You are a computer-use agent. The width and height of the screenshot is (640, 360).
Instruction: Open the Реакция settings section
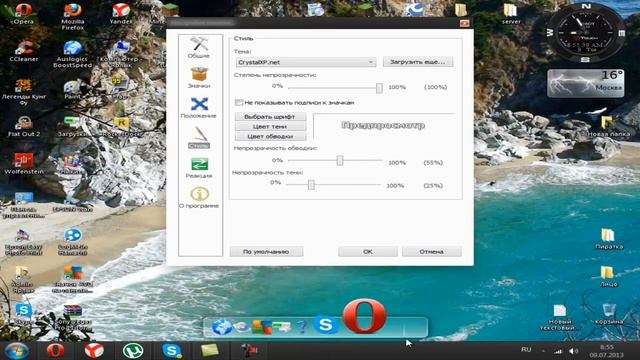click(x=199, y=167)
